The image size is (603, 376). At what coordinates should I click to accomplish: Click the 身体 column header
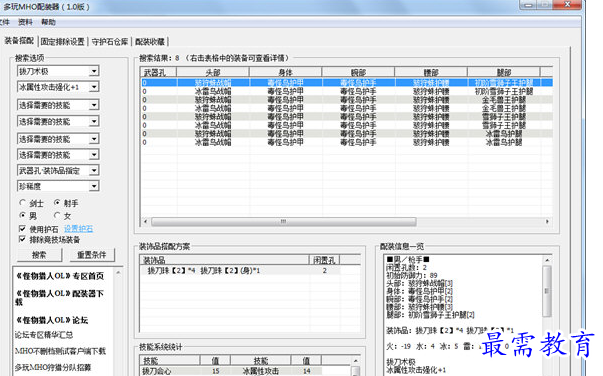click(x=285, y=72)
